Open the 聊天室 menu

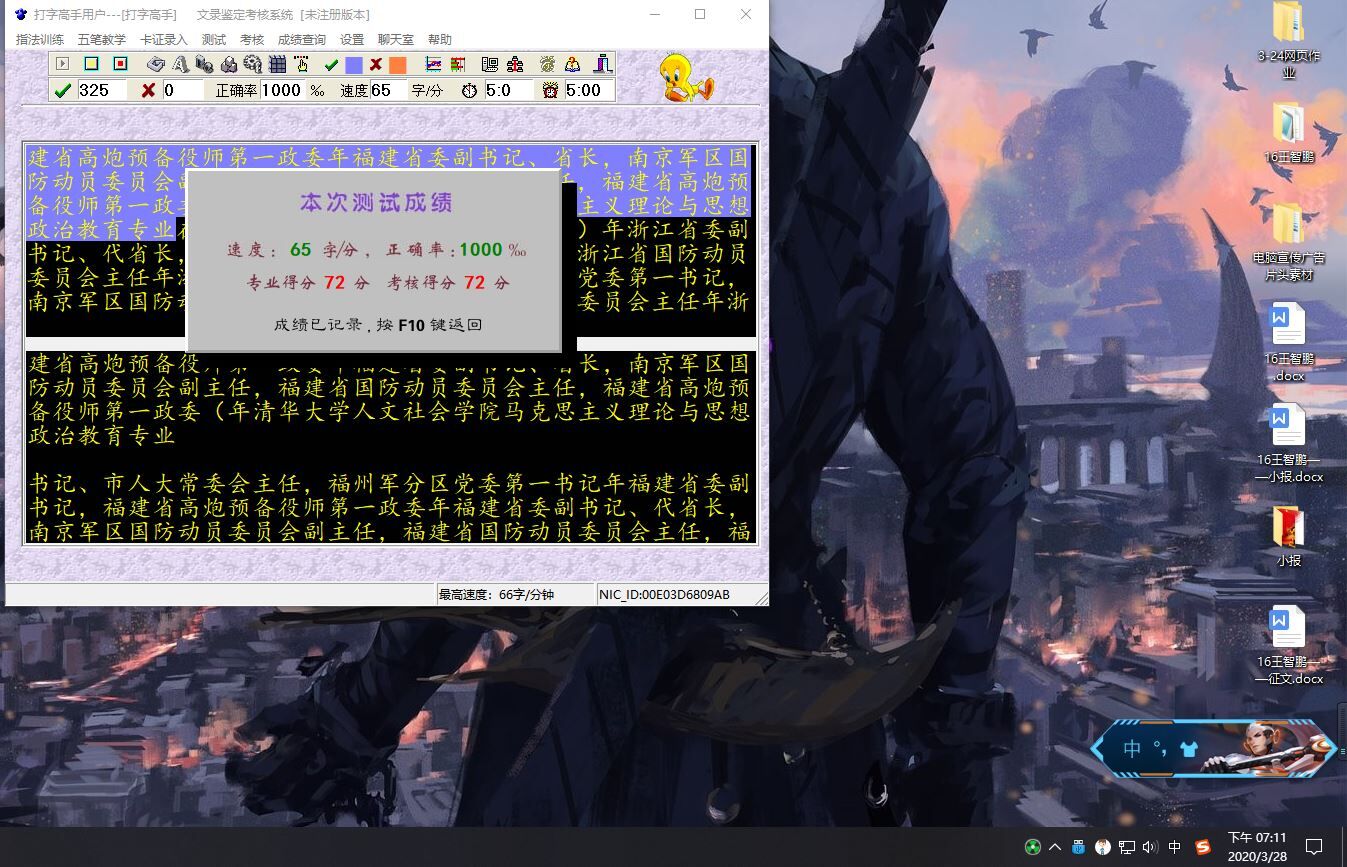pos(395,40)
